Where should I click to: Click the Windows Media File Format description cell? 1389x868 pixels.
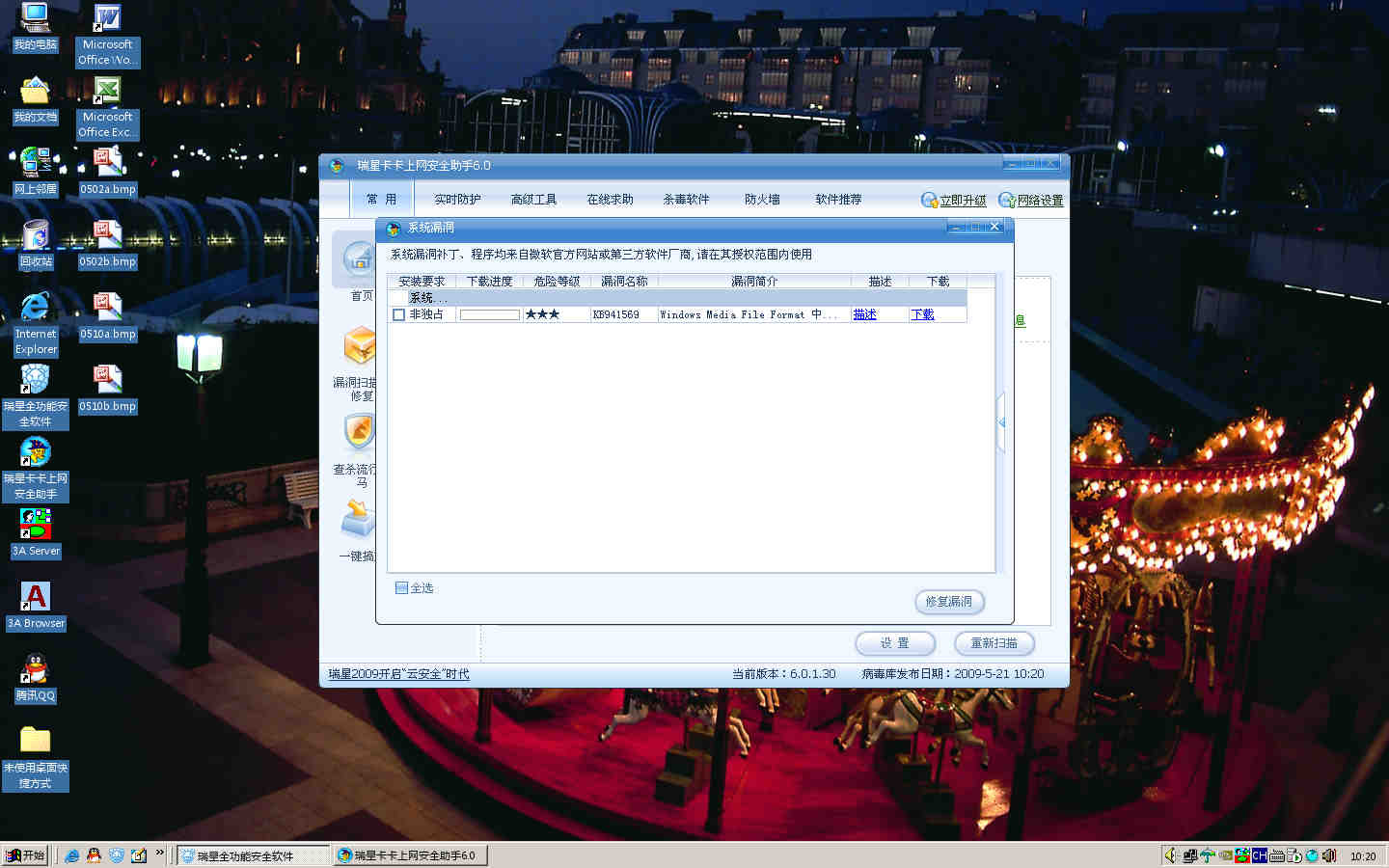tap(754, 314)
